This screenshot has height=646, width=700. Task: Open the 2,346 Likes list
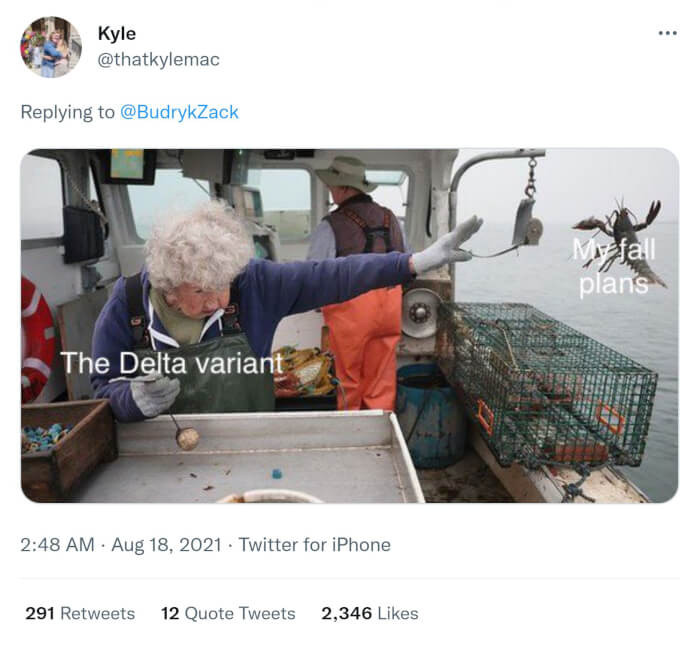pos(370,613)
